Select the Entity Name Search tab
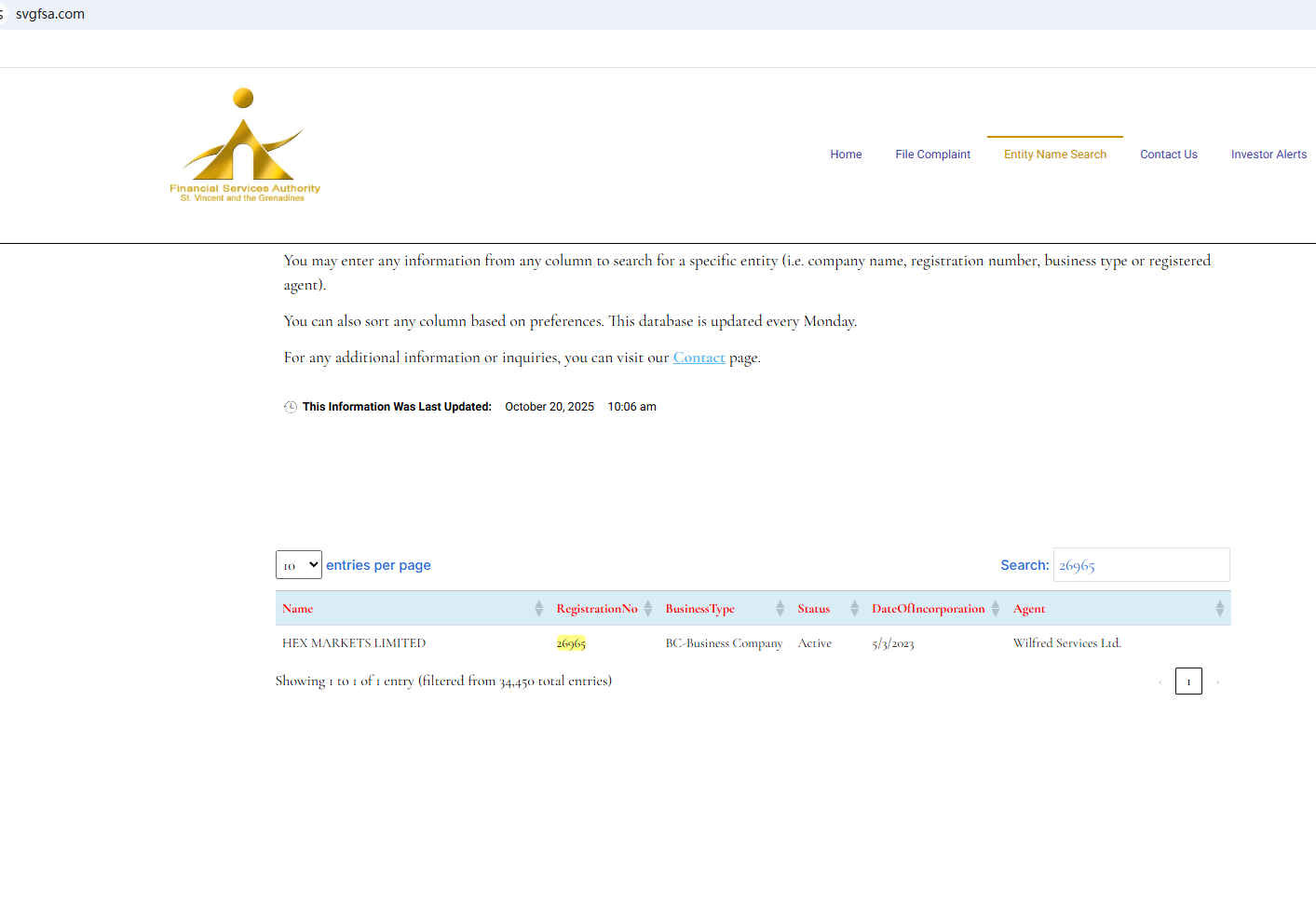The image size is (1316, 904). pos(1054,155)
